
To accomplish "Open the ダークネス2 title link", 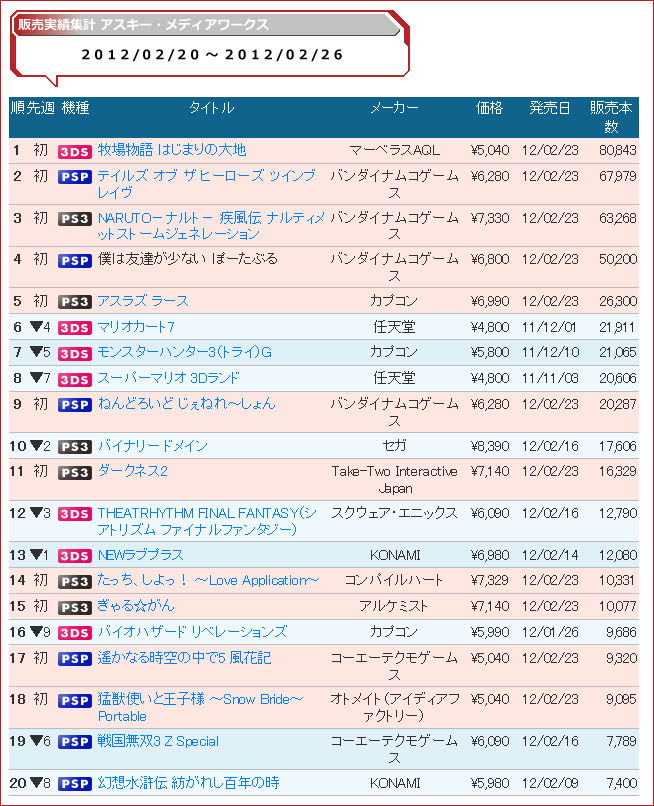I will pyautogui.click(x=133, y=471).
